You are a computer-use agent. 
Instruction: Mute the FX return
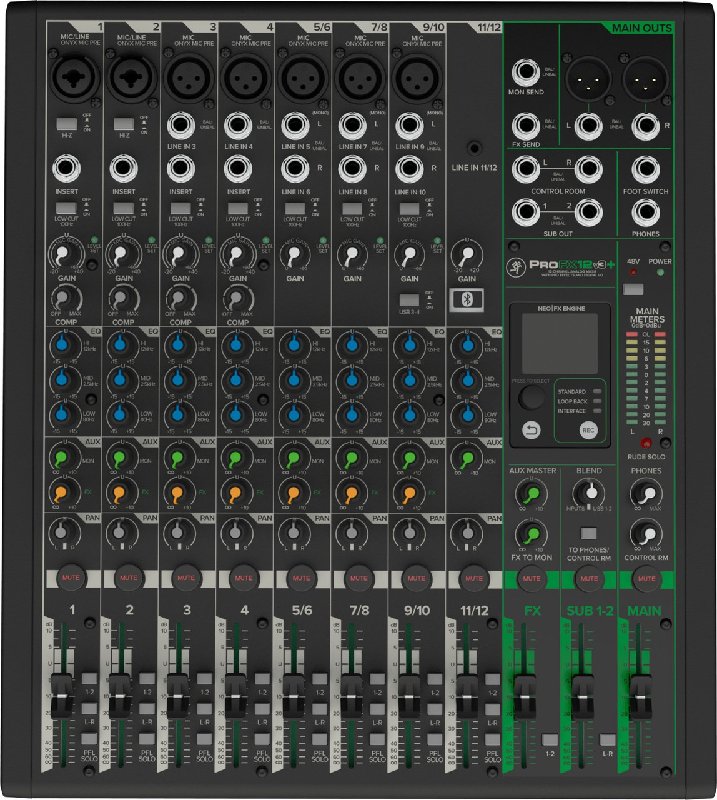pos(531,579)
